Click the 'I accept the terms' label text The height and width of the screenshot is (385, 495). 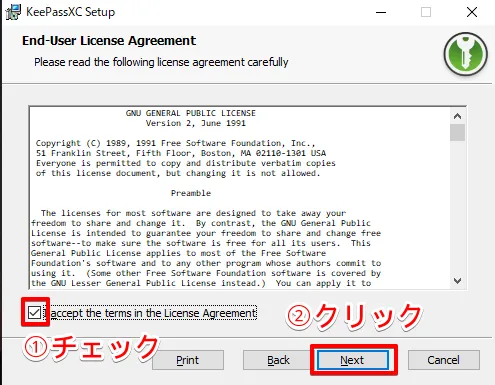point(151,313)
